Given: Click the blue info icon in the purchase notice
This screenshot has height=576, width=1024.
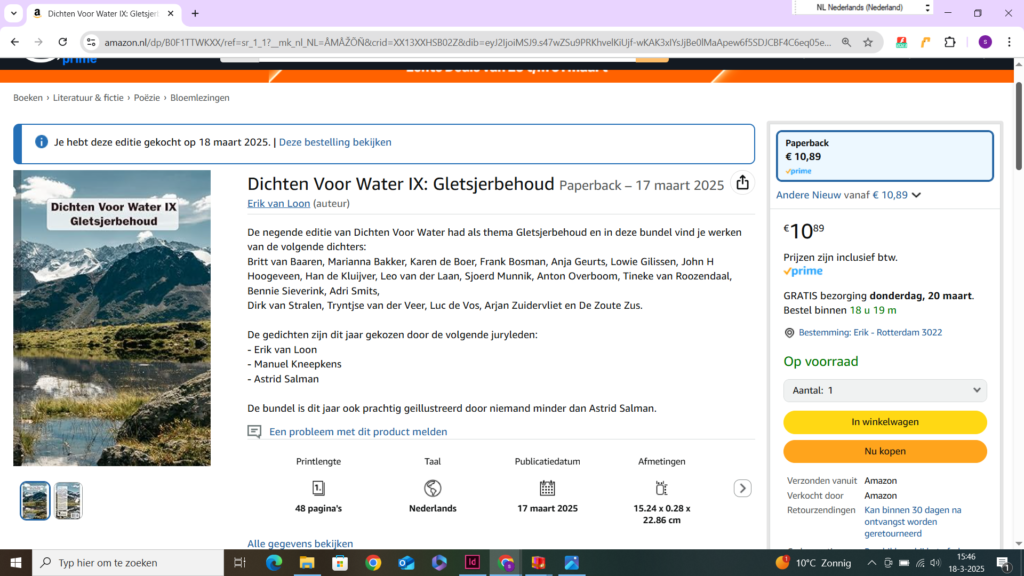Looking at the screenshot, I should pos(41,142).
